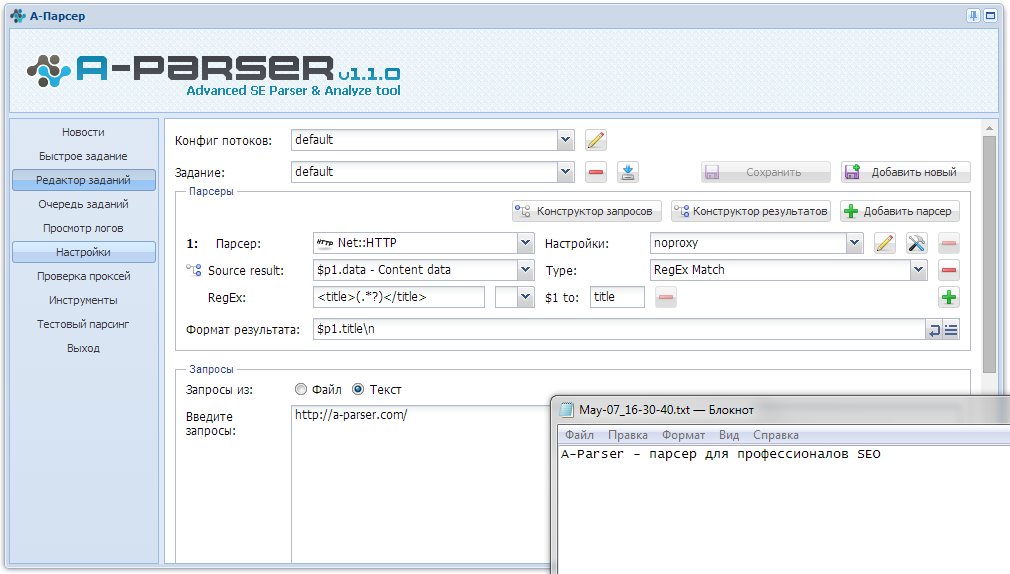
Task: Open Новости in the sidebar
Action: [83, 132]
